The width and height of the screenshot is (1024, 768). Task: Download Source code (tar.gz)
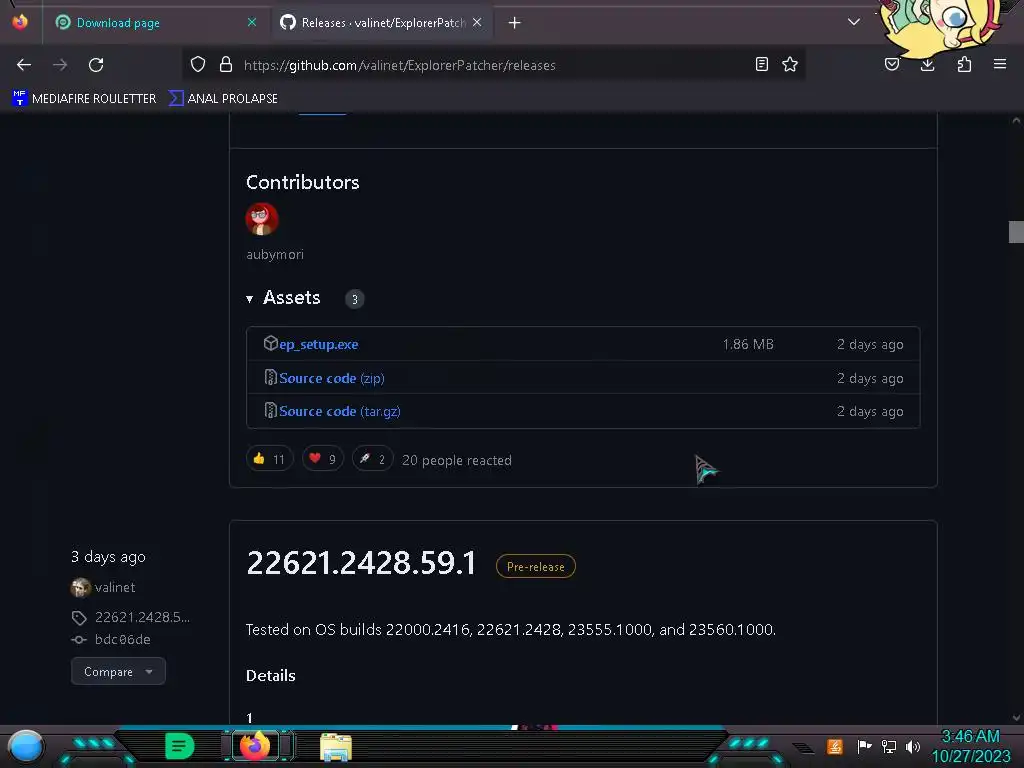click(340, 411)
